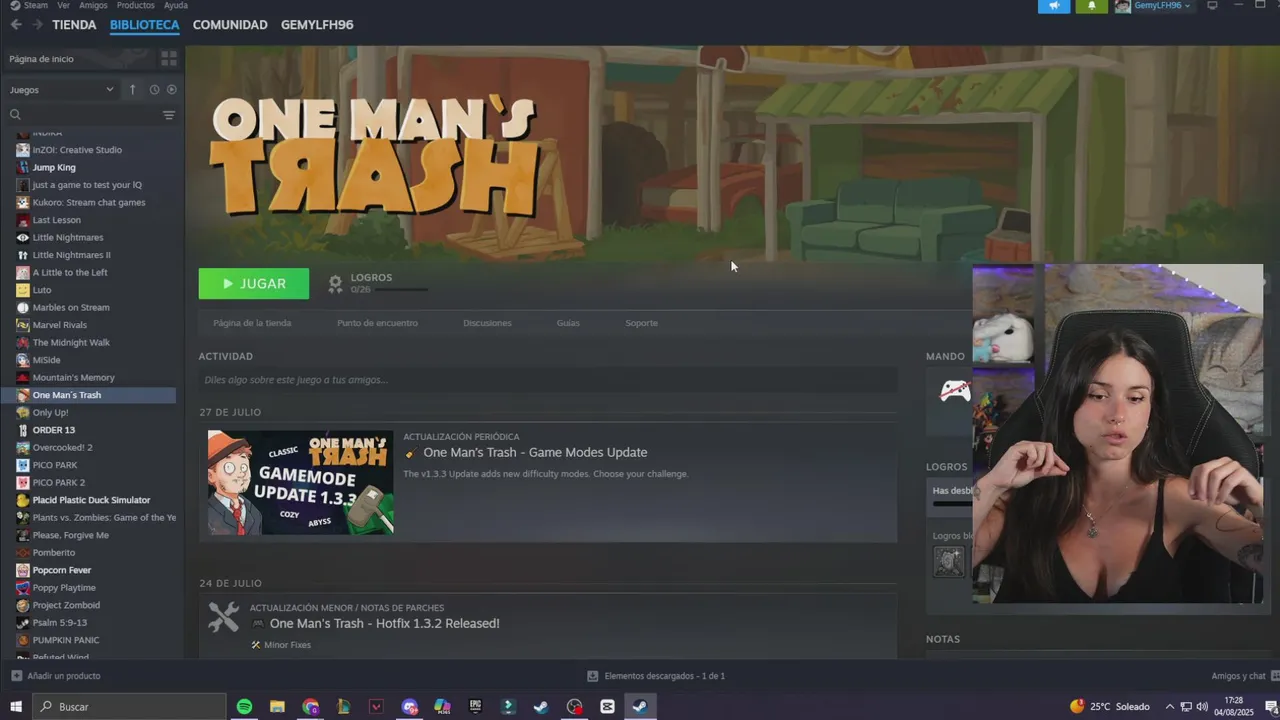Expand the Juegos collection dropdown
This screenshot has height=720, width=1280.
pos(61,90)
